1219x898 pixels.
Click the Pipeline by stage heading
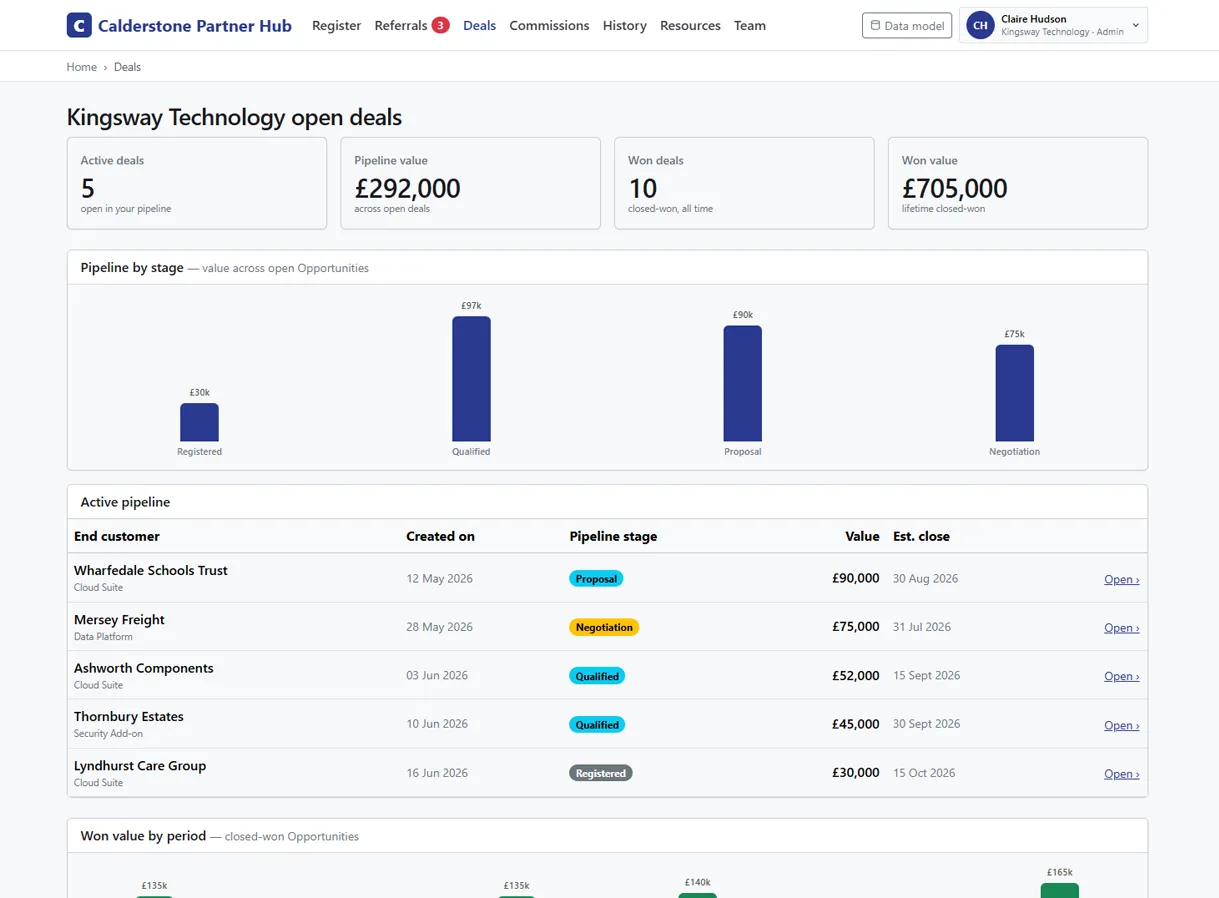132,267
